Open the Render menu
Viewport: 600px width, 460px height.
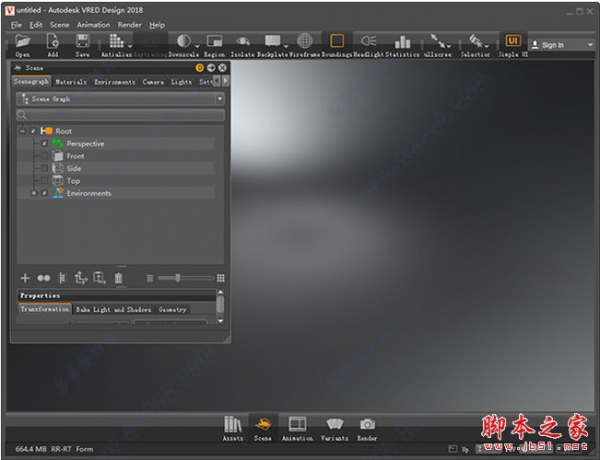click(x=129, y=25)
